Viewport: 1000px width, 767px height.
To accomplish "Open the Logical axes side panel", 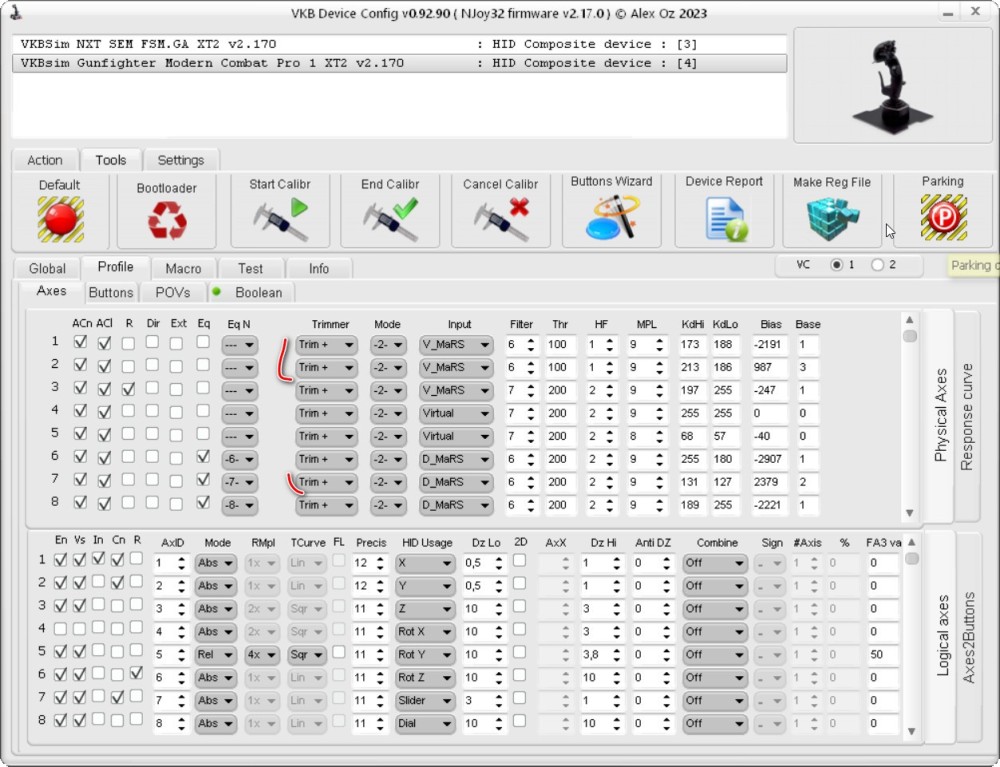I will [942, 636].
